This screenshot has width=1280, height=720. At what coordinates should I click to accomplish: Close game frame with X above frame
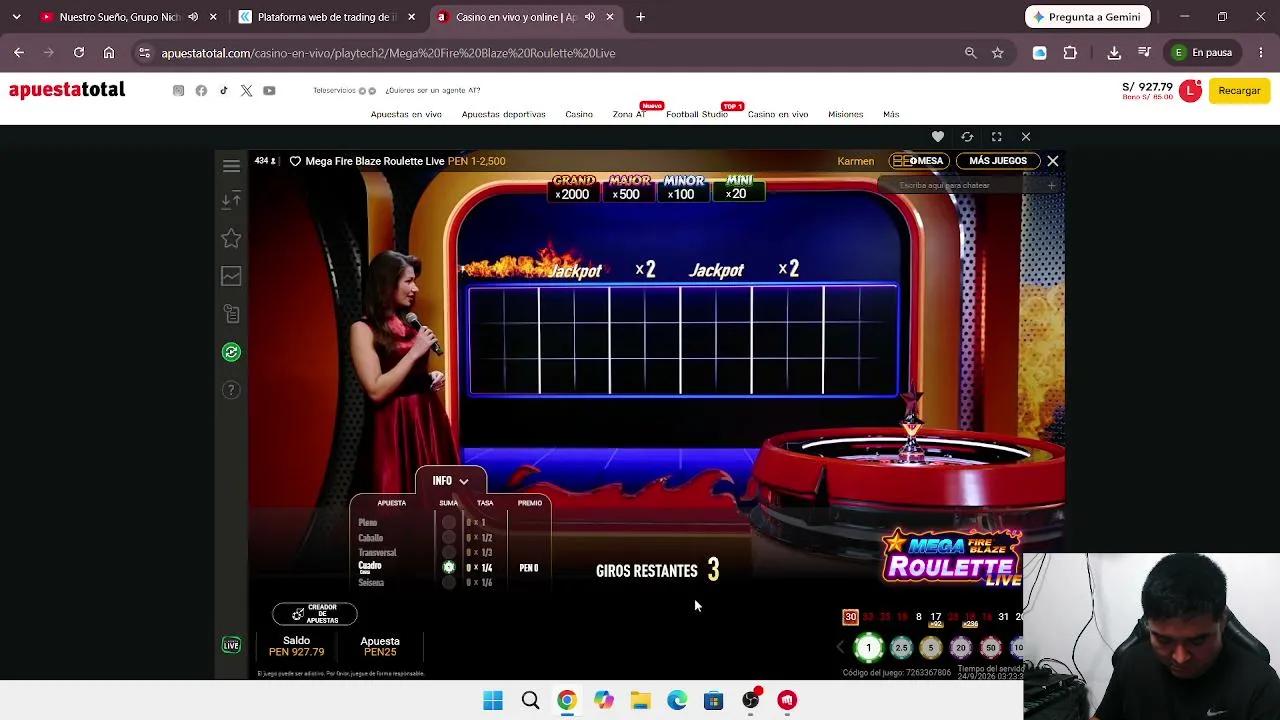pos(1026,137)
